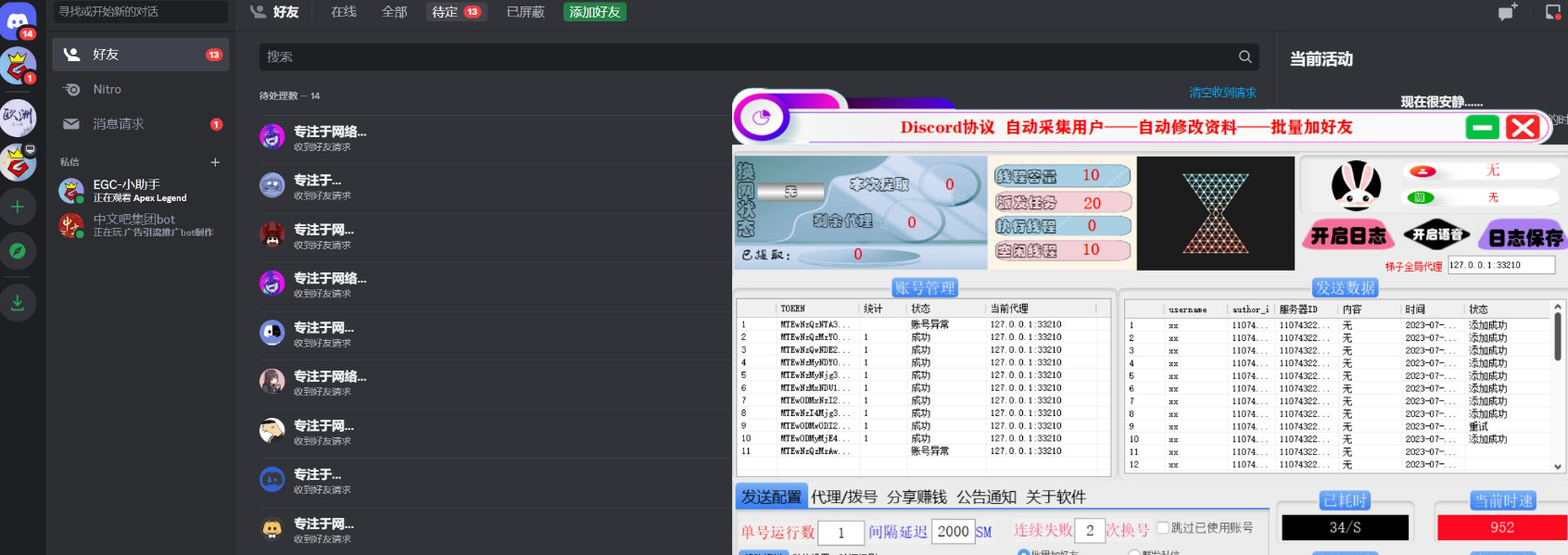1568x555 pixels.
Task: Open the 欧洲 server icon
Action: coord(18,118)
